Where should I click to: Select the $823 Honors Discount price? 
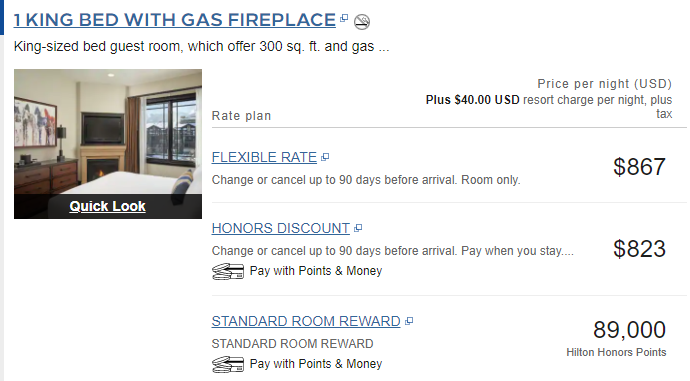click(639, 249)
